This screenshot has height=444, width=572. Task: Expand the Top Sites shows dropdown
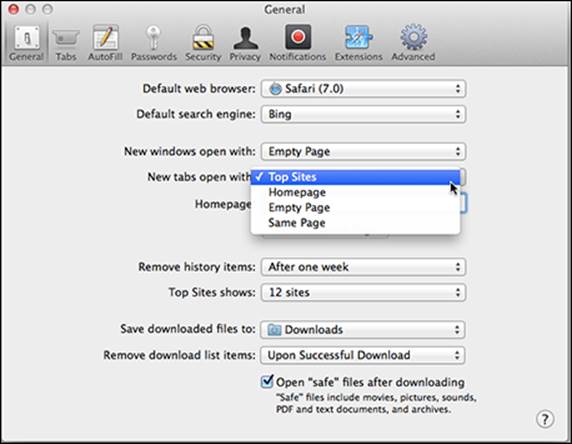tap(363, 293)
